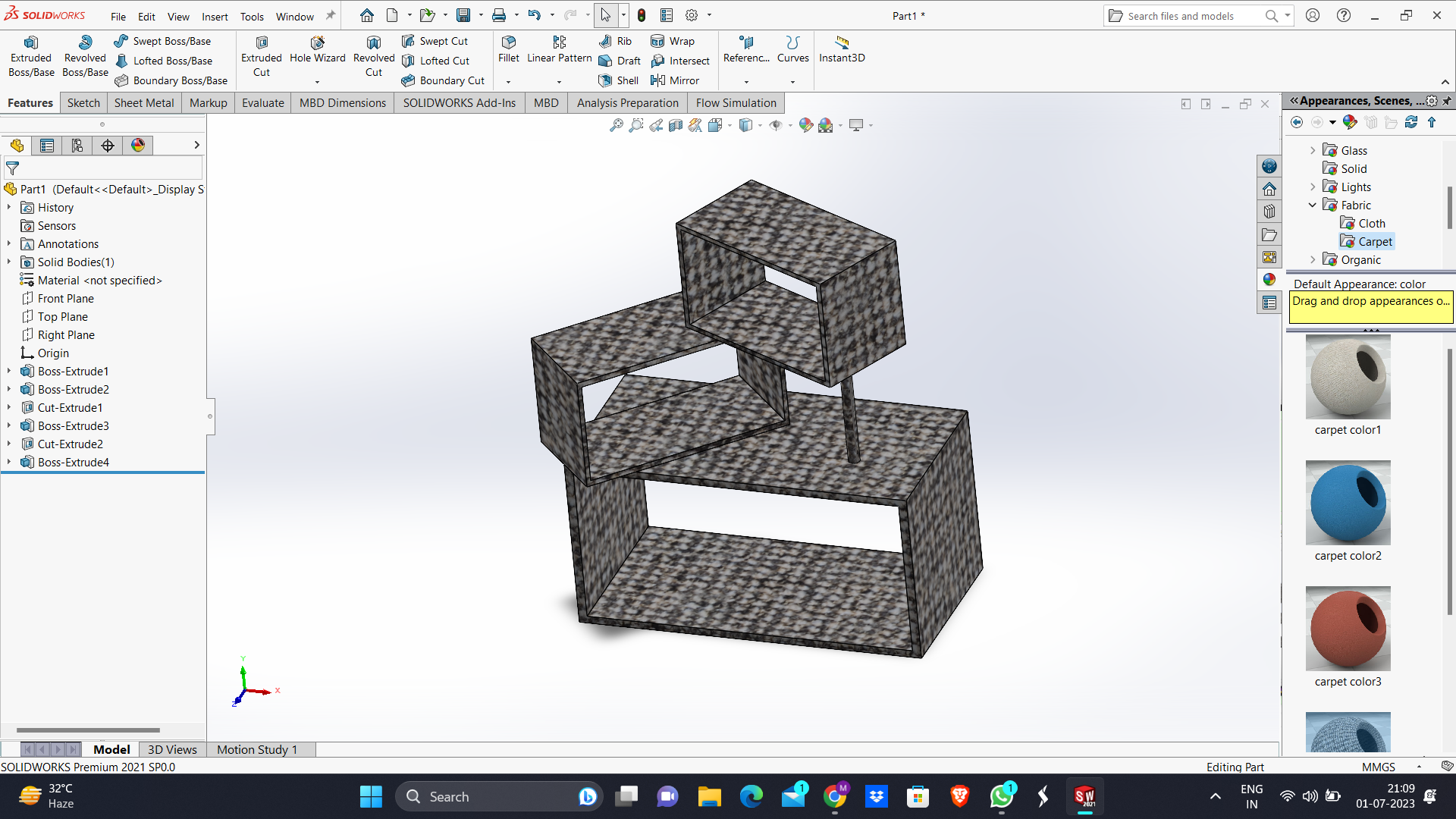
Task: Click the Zoom to Fit icon
Action: coord(616,125)
